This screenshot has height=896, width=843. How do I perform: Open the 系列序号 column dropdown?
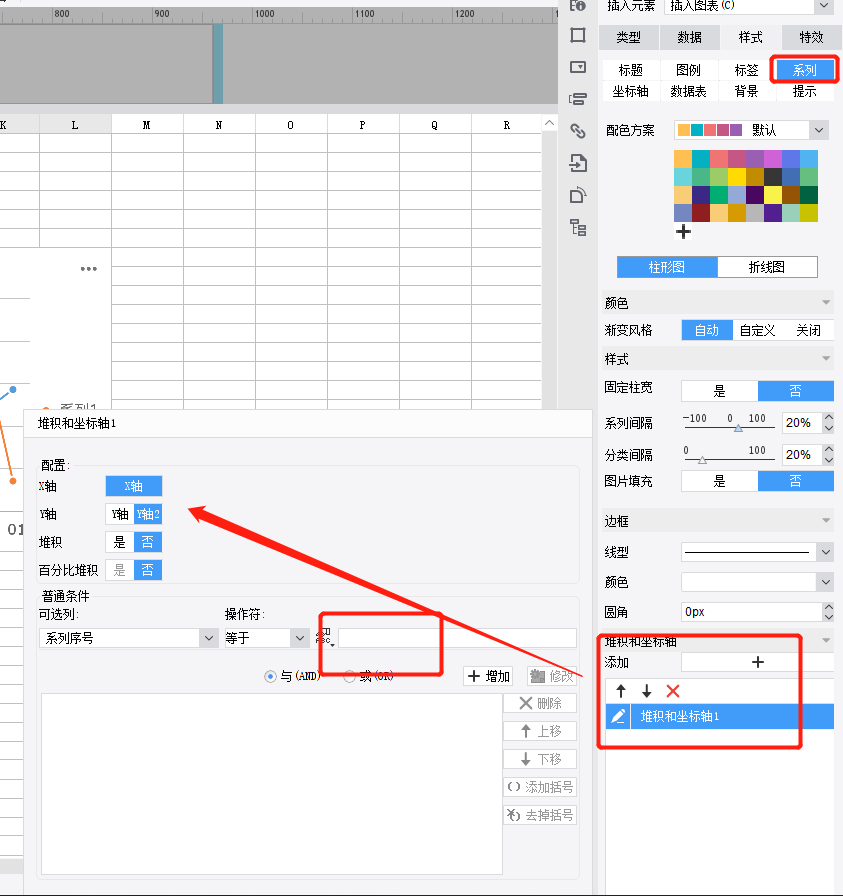click(129, 638)
